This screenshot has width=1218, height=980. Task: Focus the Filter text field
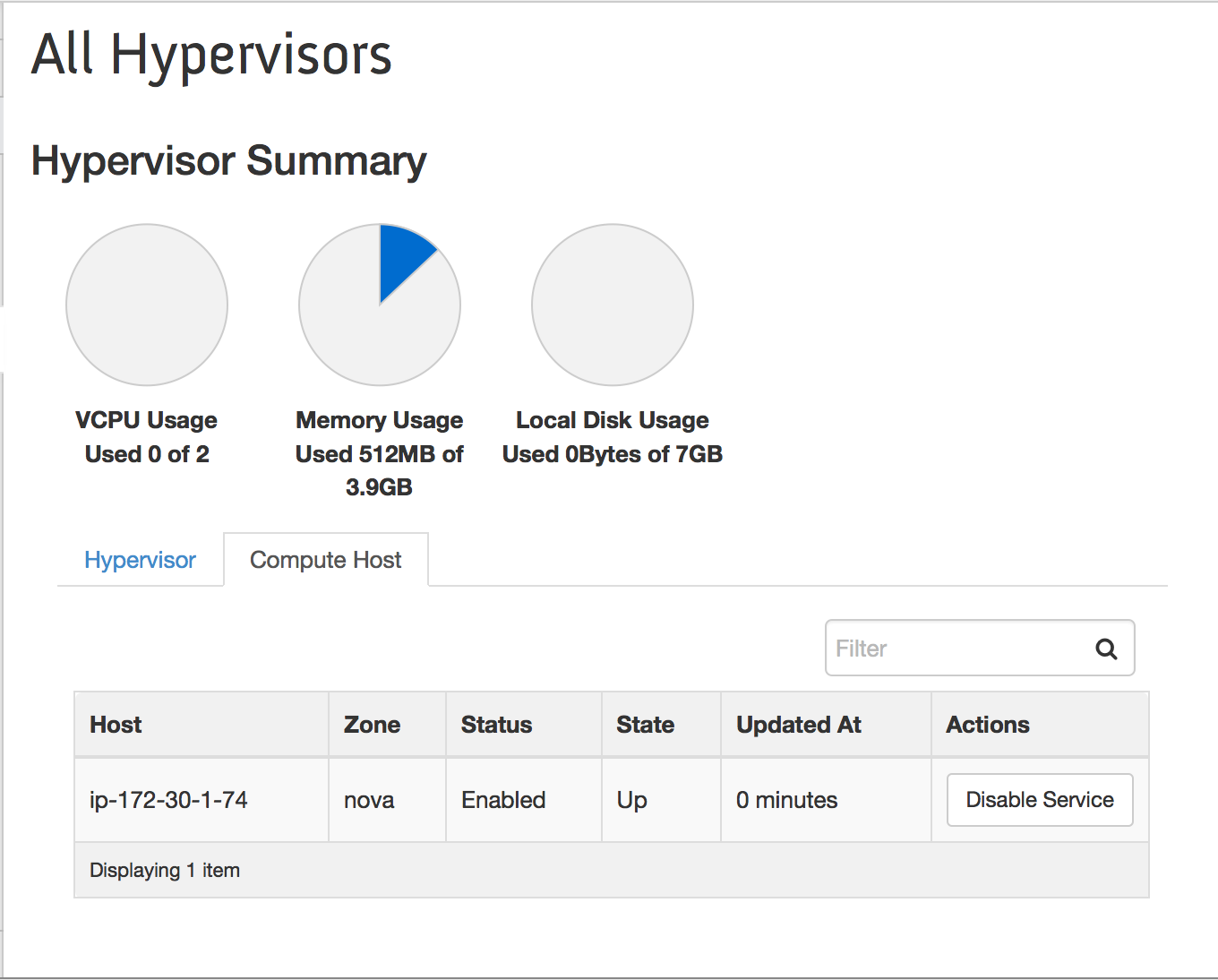click(x=954, y=649)
